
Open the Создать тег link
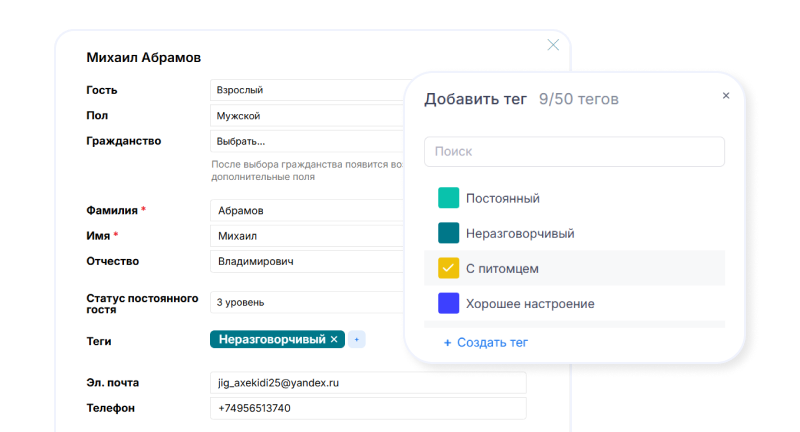(x=492, y=343)
